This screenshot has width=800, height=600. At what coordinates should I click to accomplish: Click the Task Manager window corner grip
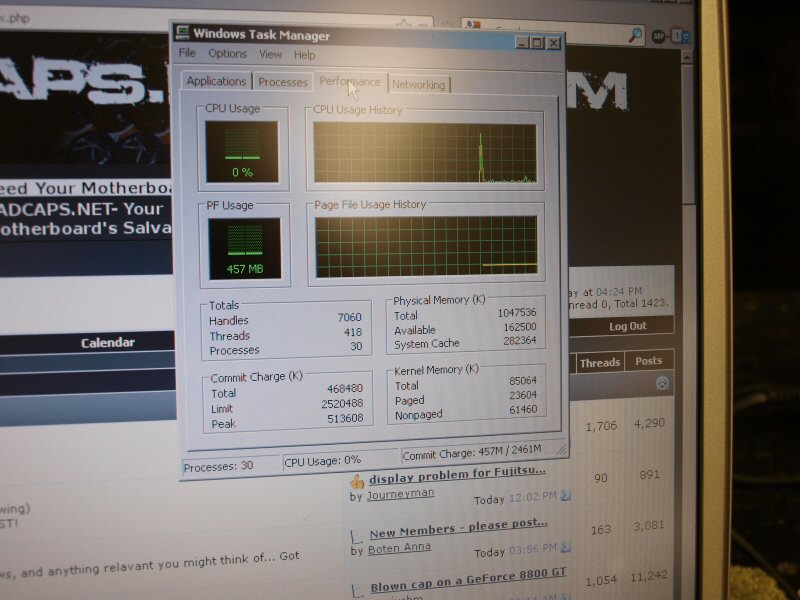pos(561,448)
